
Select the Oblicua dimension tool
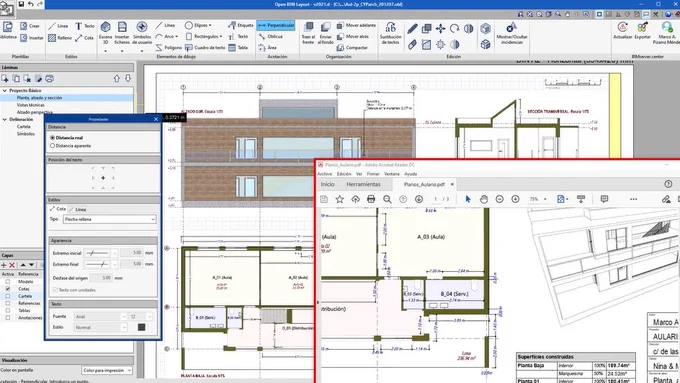point(271,37)
